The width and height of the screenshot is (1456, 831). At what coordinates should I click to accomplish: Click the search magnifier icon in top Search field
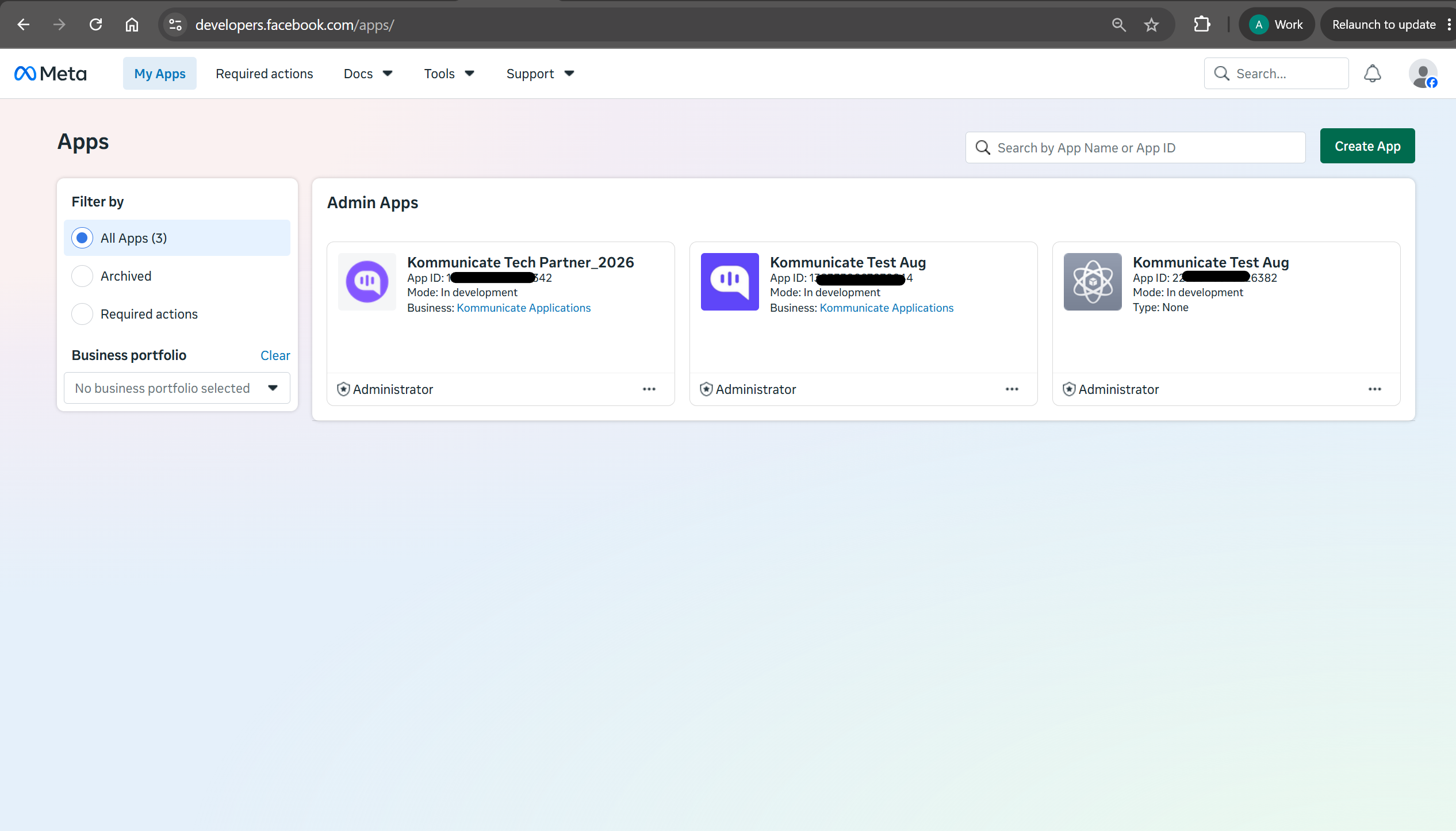coord(1221,74)
